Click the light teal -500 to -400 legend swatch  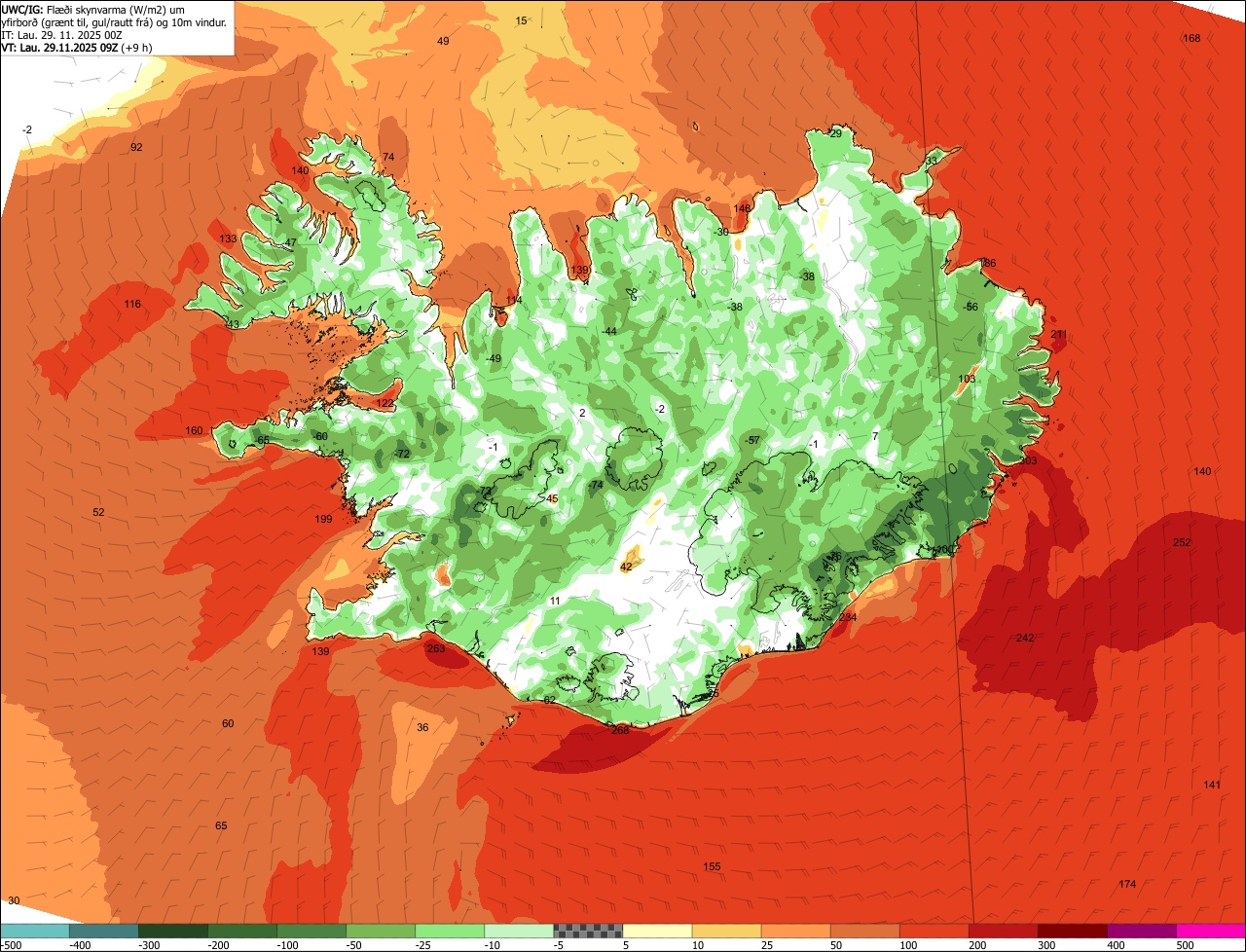35,931
